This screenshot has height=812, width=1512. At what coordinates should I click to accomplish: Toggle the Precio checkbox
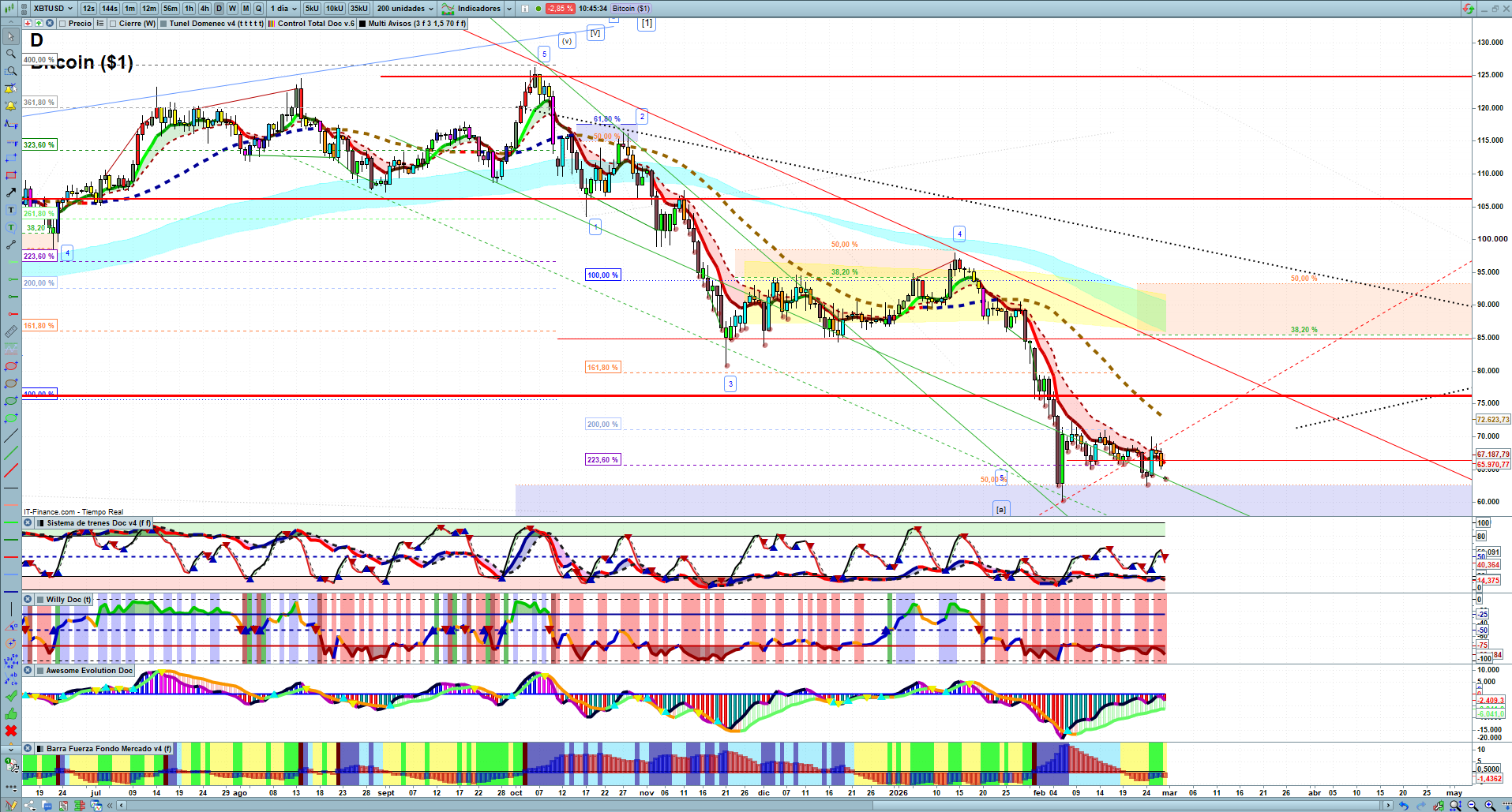(63, 24)
